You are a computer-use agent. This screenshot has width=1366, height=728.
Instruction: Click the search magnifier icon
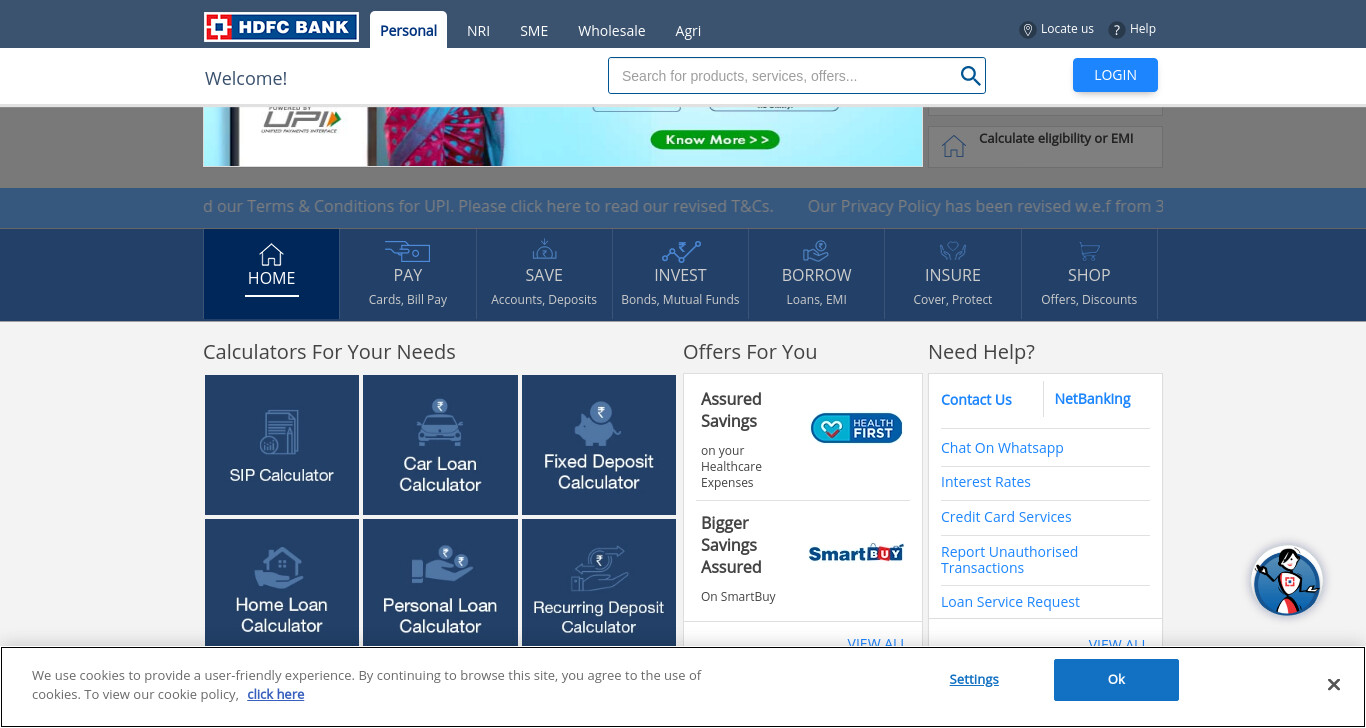tap(970, 76)
